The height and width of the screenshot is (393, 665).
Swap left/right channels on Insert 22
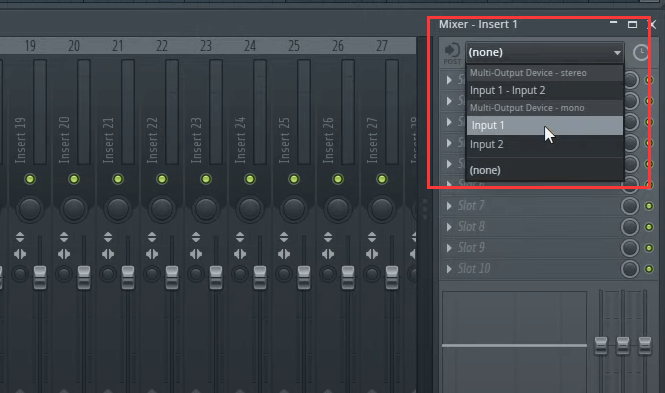point(152,254)
